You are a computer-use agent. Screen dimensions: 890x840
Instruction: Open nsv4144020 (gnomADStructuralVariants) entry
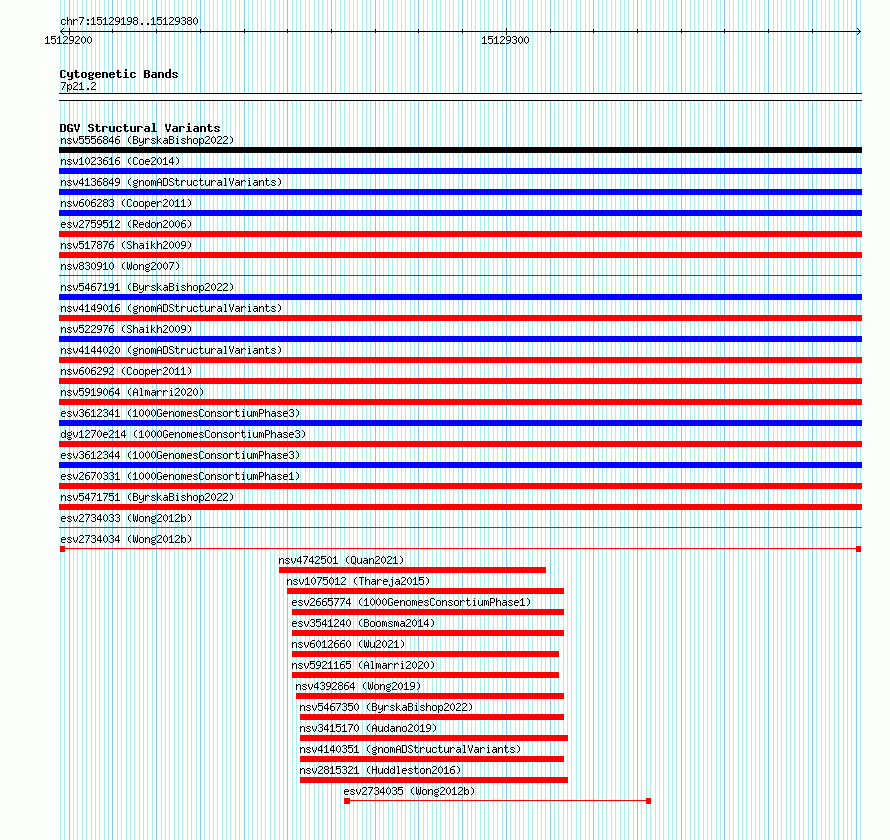click(x=171, y=350)
